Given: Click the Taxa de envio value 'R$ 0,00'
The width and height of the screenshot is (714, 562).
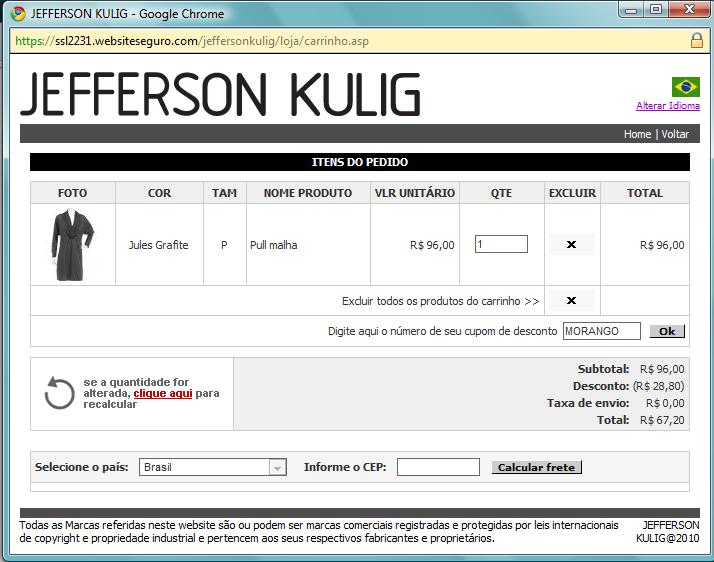Looking at the screenshot, I should coord(665,403).
